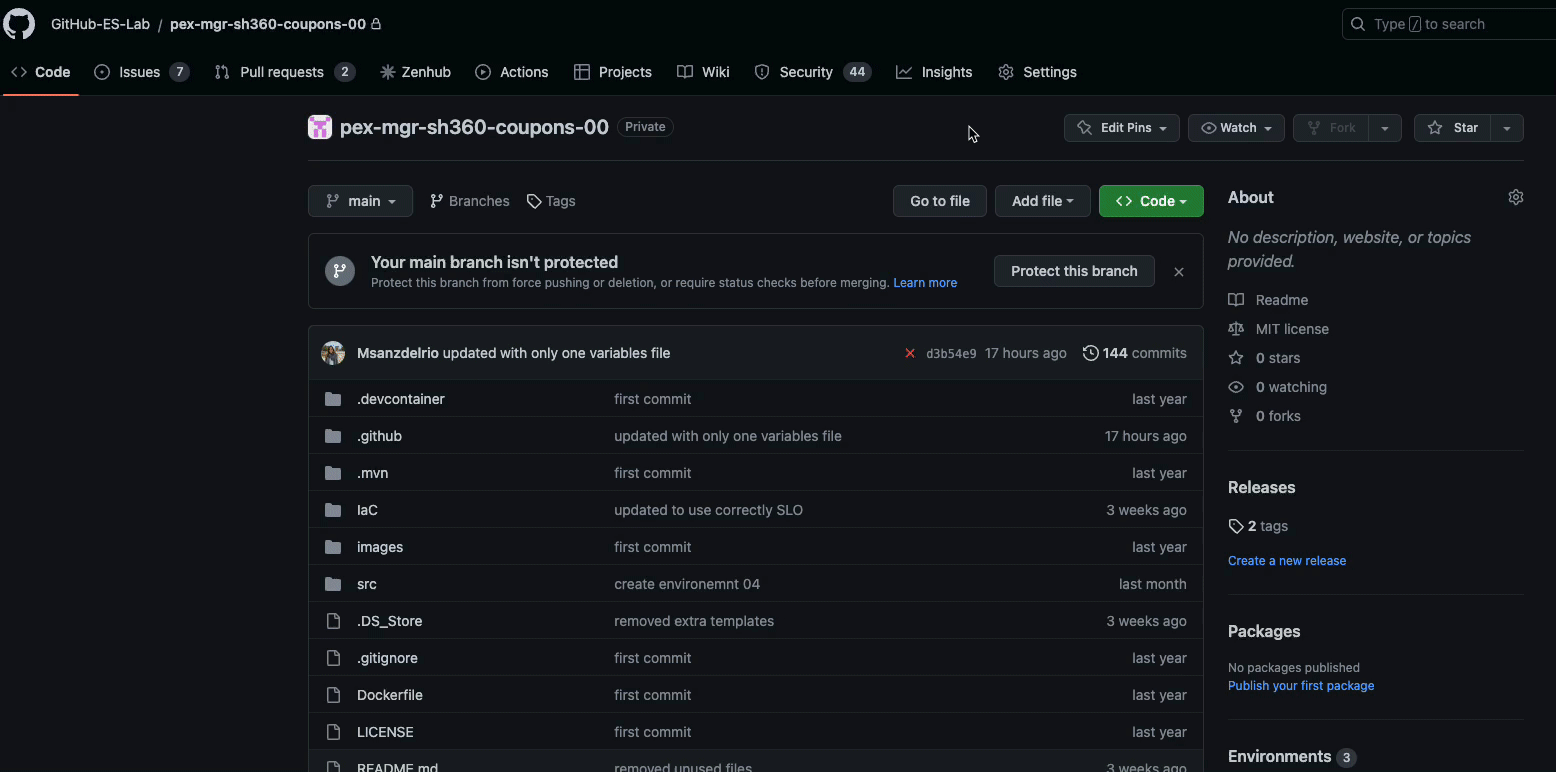The height and width of the screenshot is (772, 1556).
Task: View Branches list
Action: (469, 201)
